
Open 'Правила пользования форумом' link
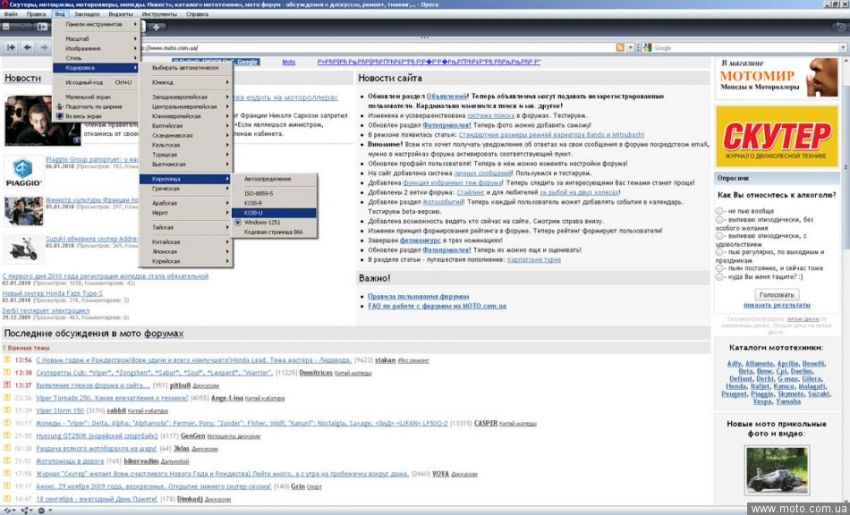[x=418, y=297]
